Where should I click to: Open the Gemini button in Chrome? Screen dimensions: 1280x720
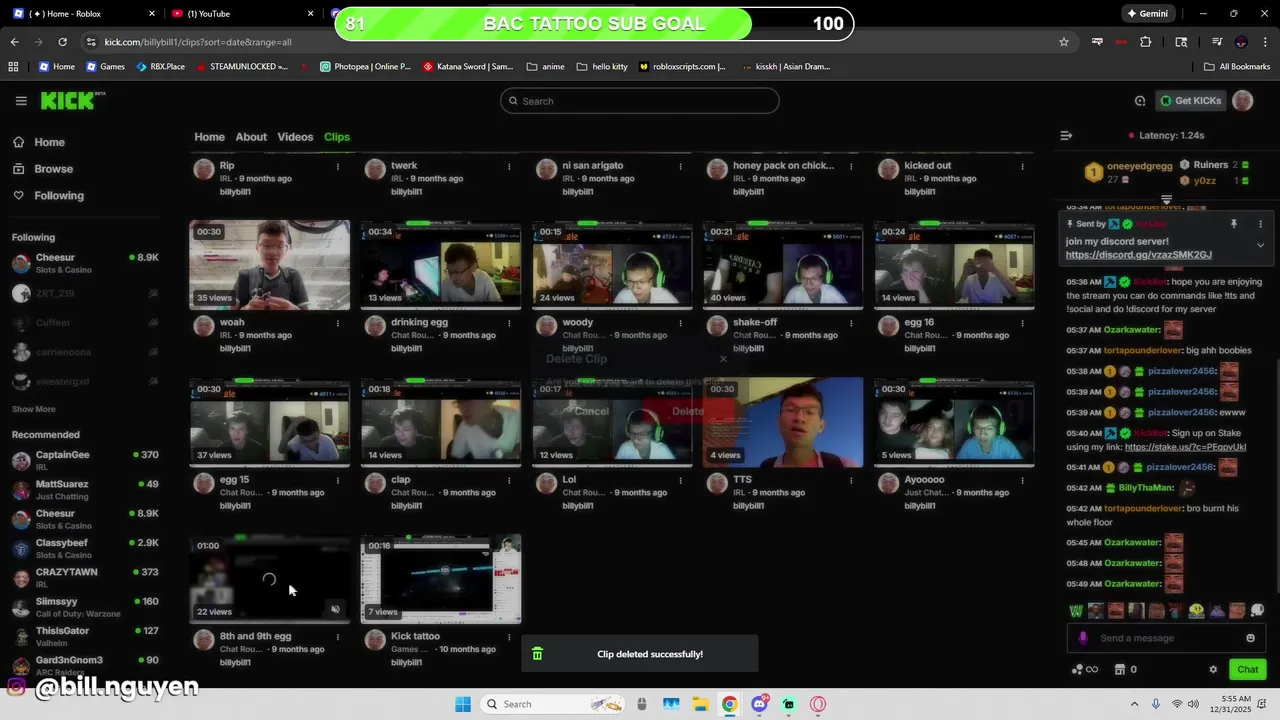[1147, 14]
